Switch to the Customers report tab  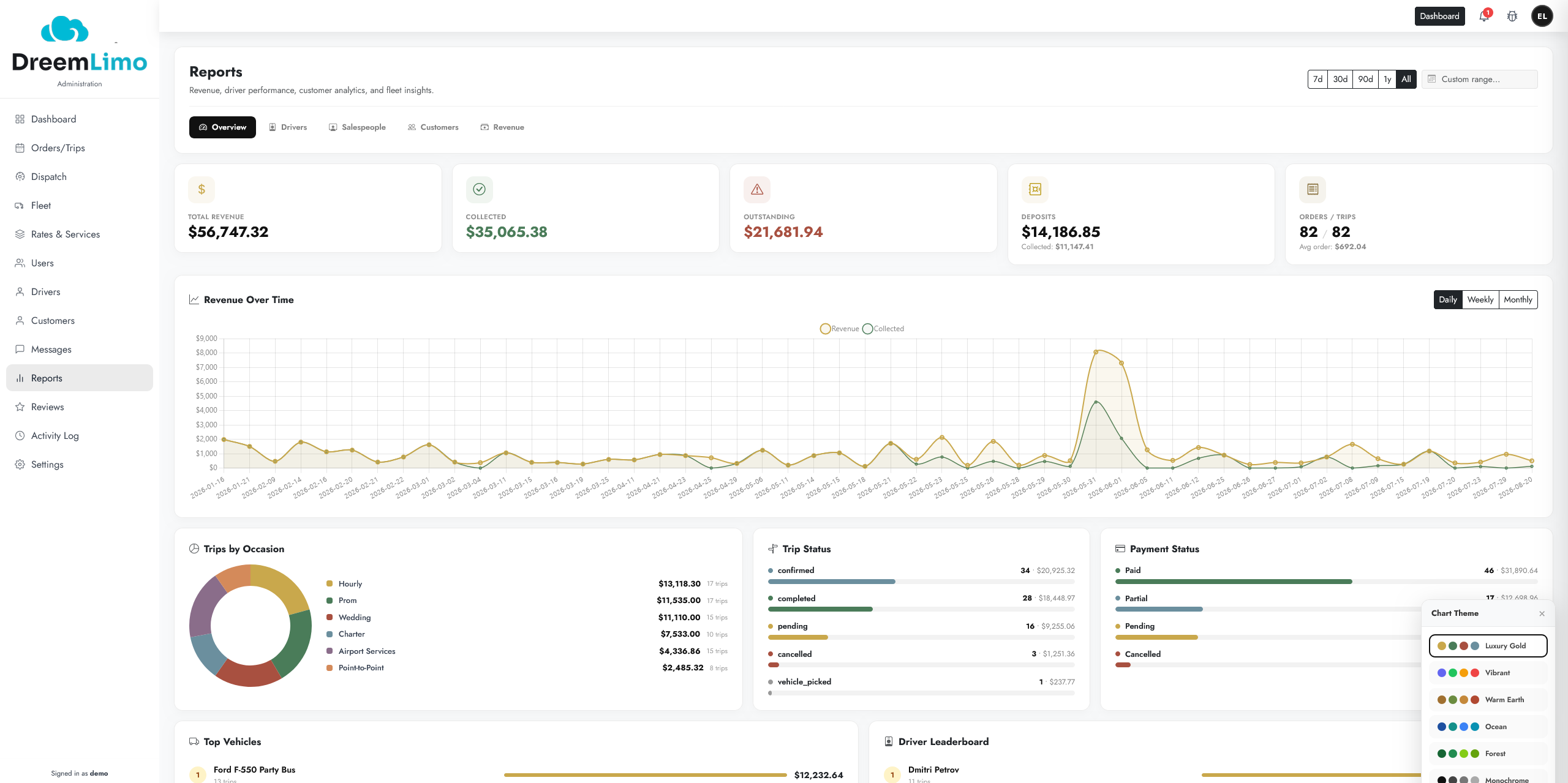(433, 127)
